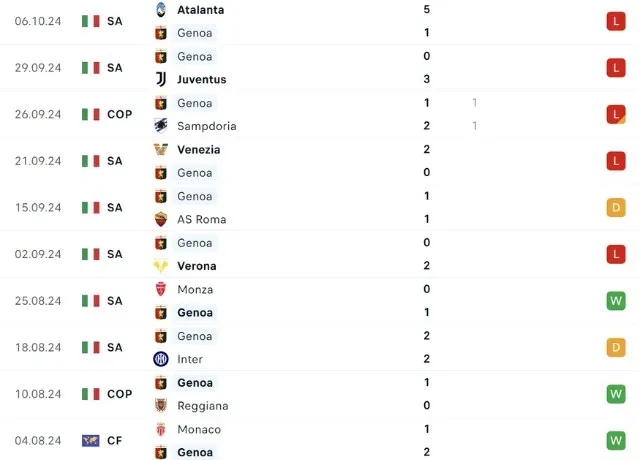Click the flag icon beside CF
Viewport: 640px width, 460px height.
pyautogui.click(x=91, y=441)
